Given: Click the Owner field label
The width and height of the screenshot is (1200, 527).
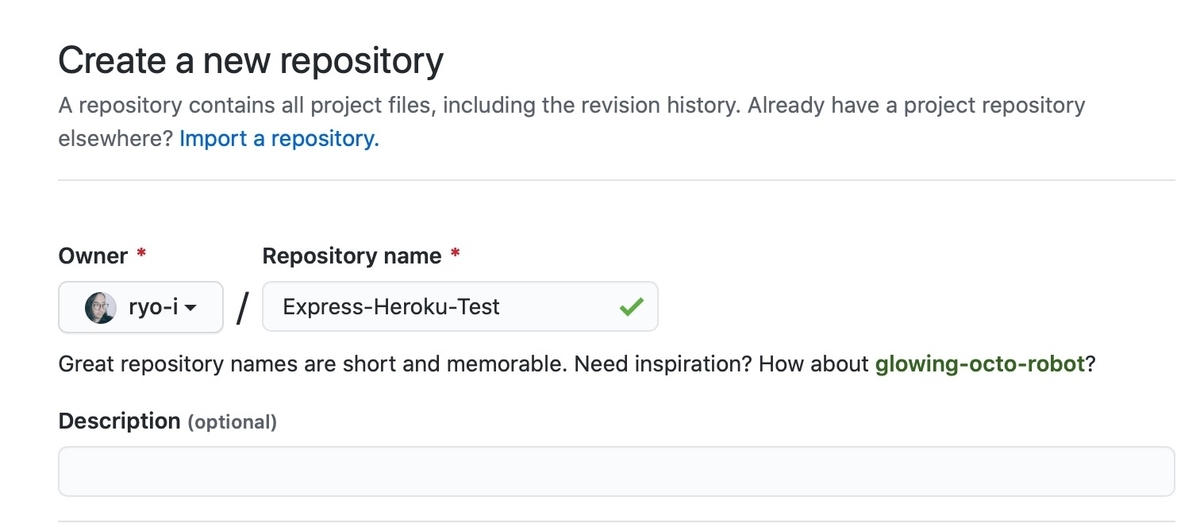Looking at the screenshot, I should pos(93,256).
